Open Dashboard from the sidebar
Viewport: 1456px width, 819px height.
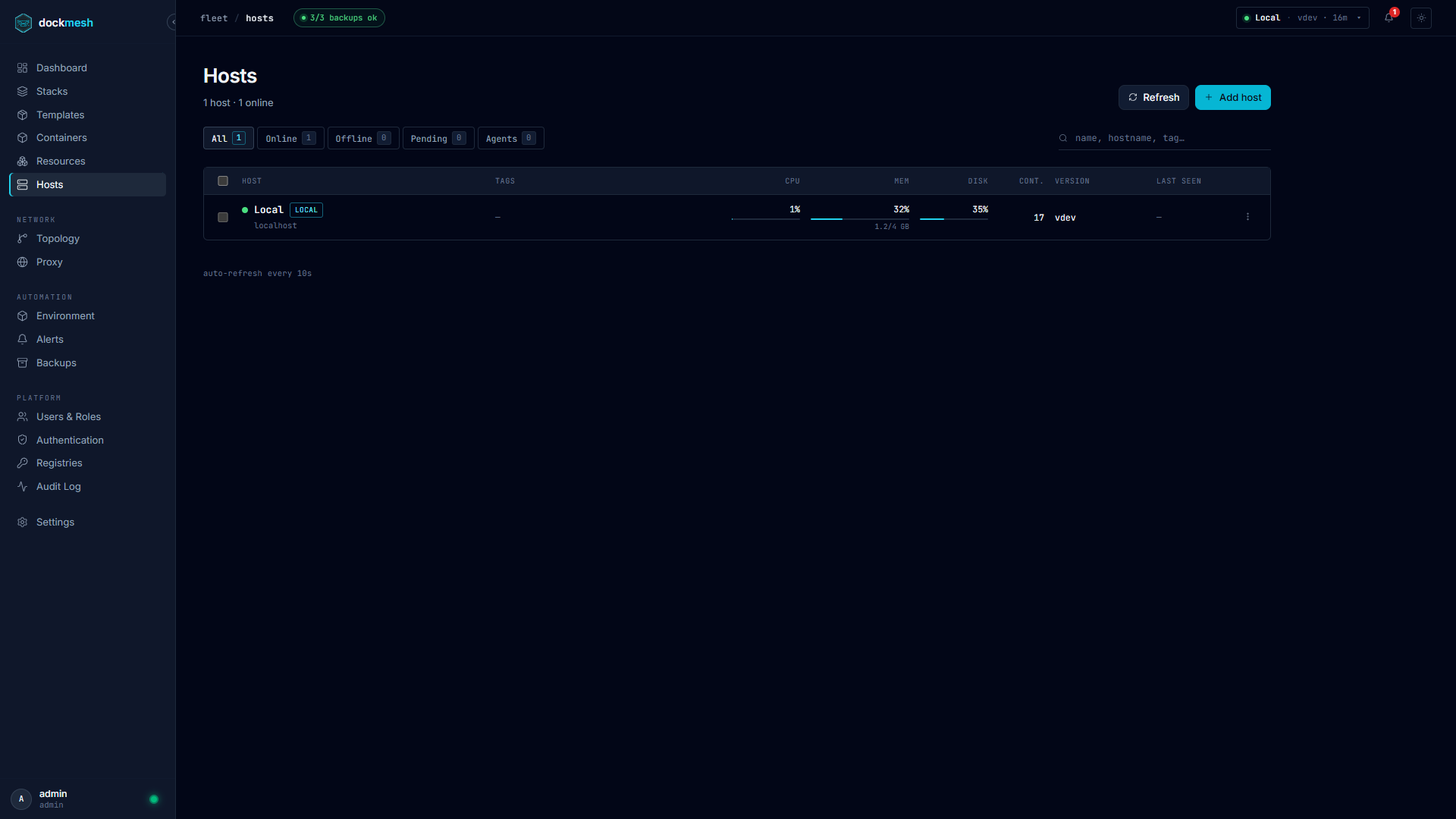click(x=87, y=67)
